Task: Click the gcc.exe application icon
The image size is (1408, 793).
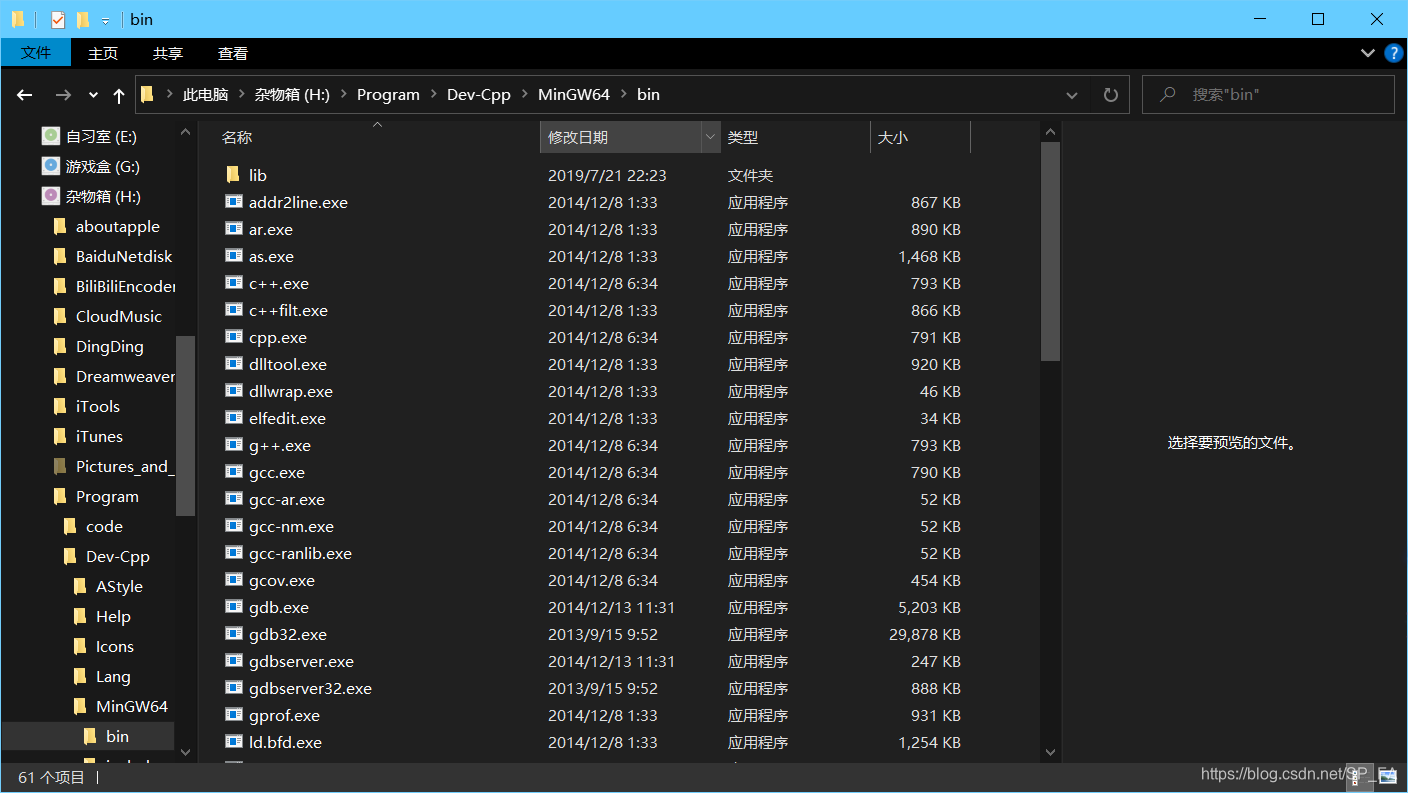Action: pyautogui.click(x=233, y=472)
